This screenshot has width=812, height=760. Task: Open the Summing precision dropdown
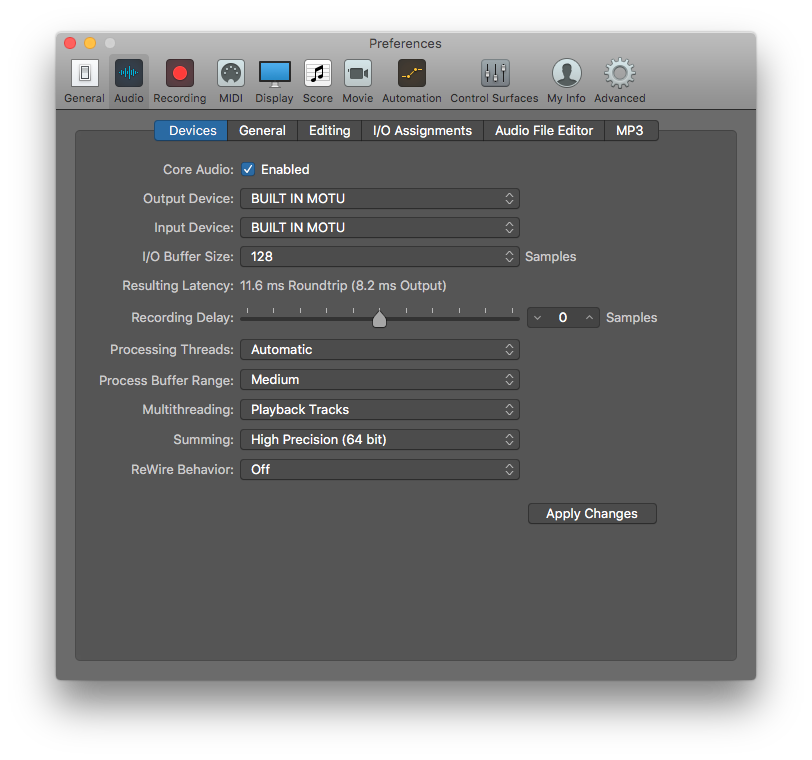coord(380,440)
